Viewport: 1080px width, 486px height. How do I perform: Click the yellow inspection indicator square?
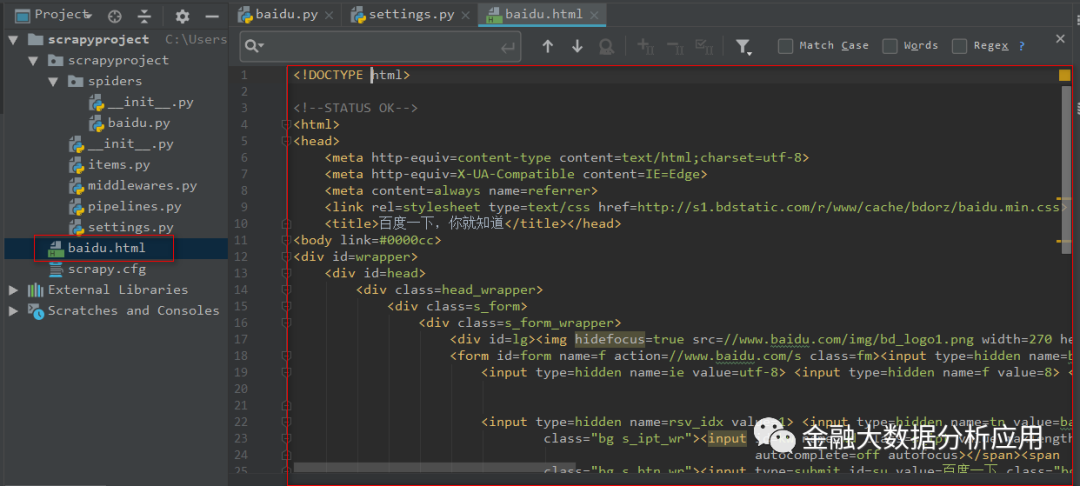coord(1064,75)
